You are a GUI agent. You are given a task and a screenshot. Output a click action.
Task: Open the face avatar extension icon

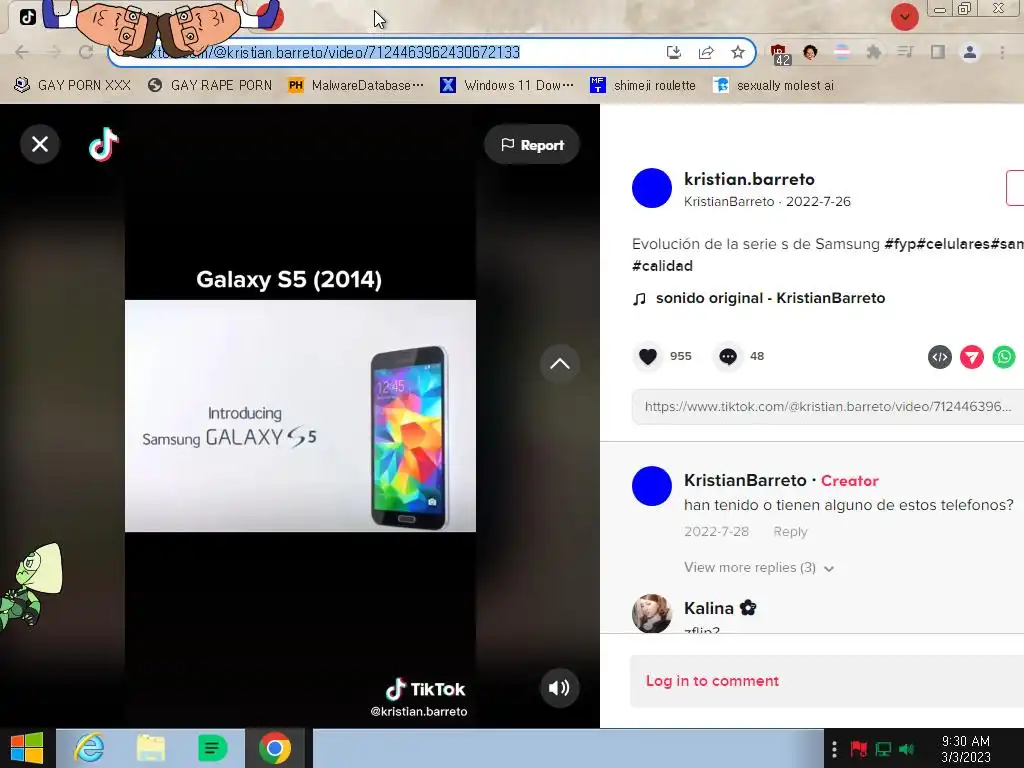click(x=810, y=52)
